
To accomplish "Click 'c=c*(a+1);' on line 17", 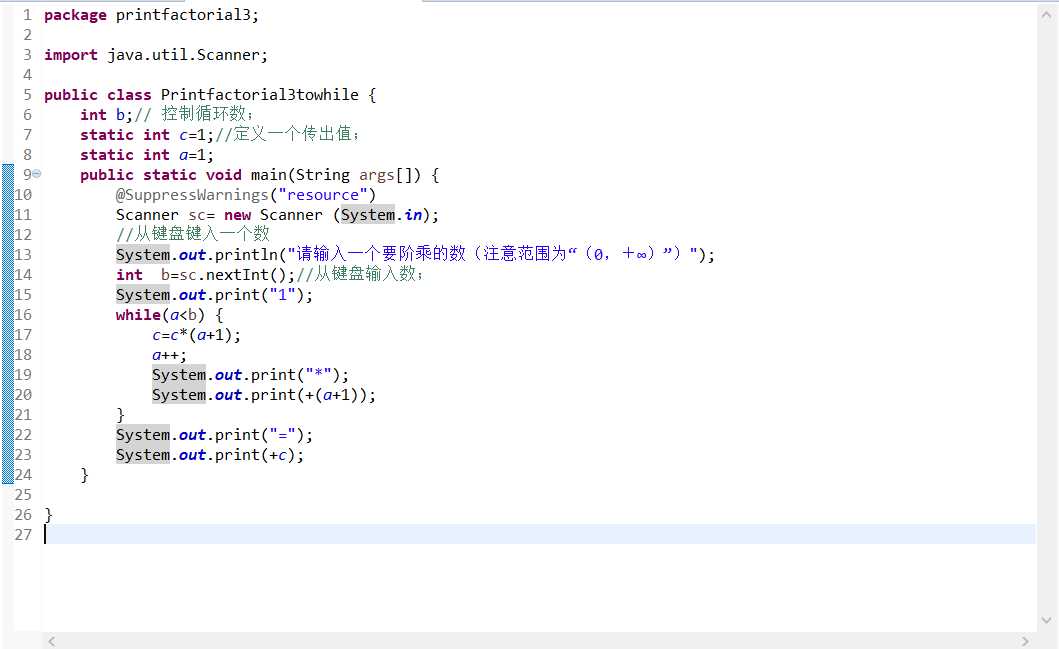I will tap(196, 335).
